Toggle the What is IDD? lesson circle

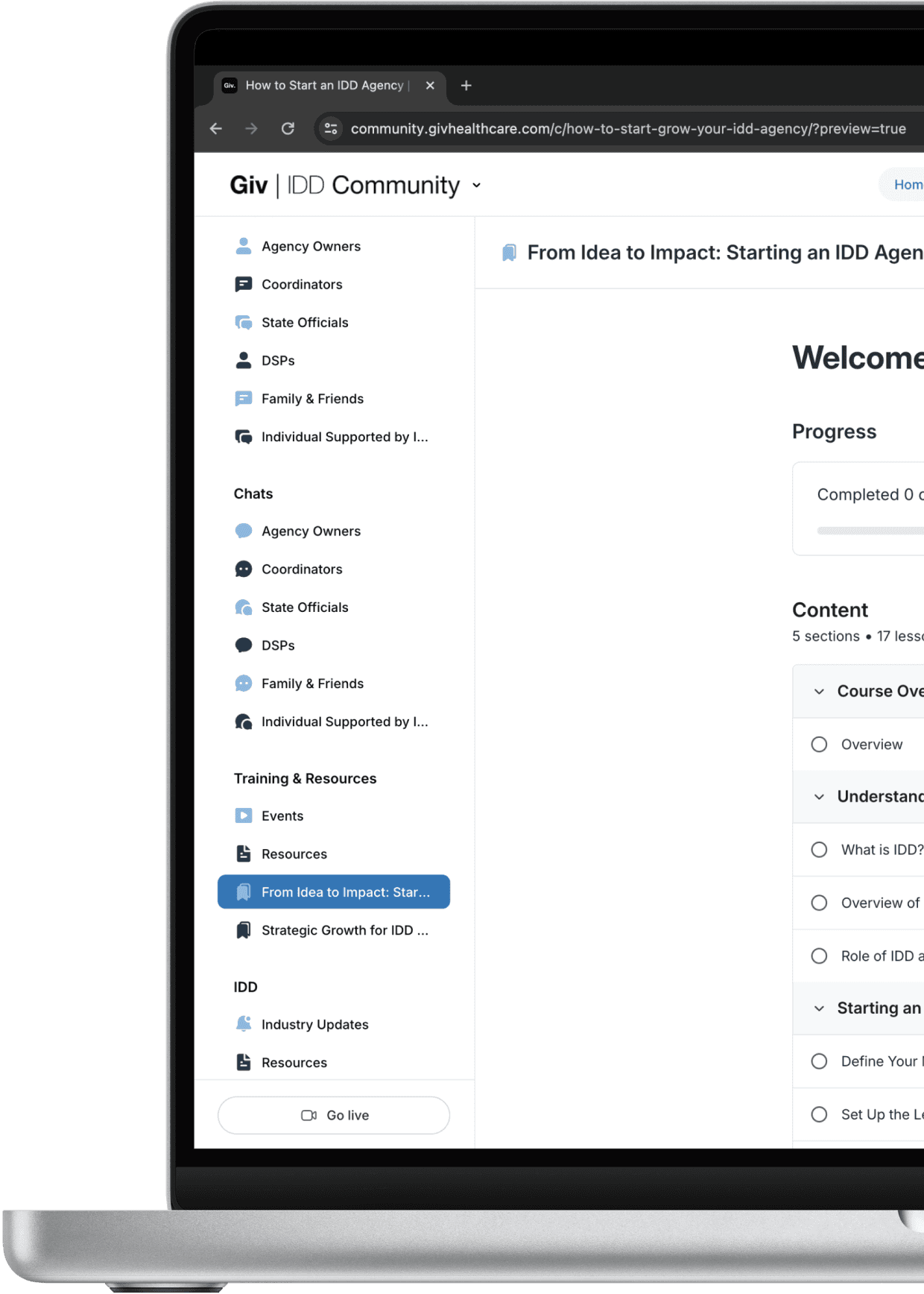[819, 850]
